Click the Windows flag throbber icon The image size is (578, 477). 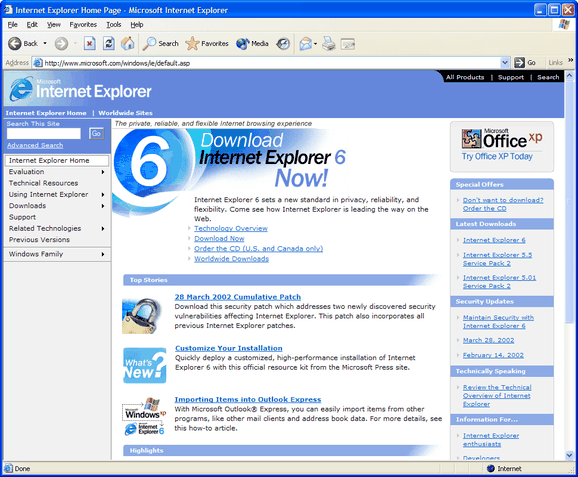(x=564, y=25)
